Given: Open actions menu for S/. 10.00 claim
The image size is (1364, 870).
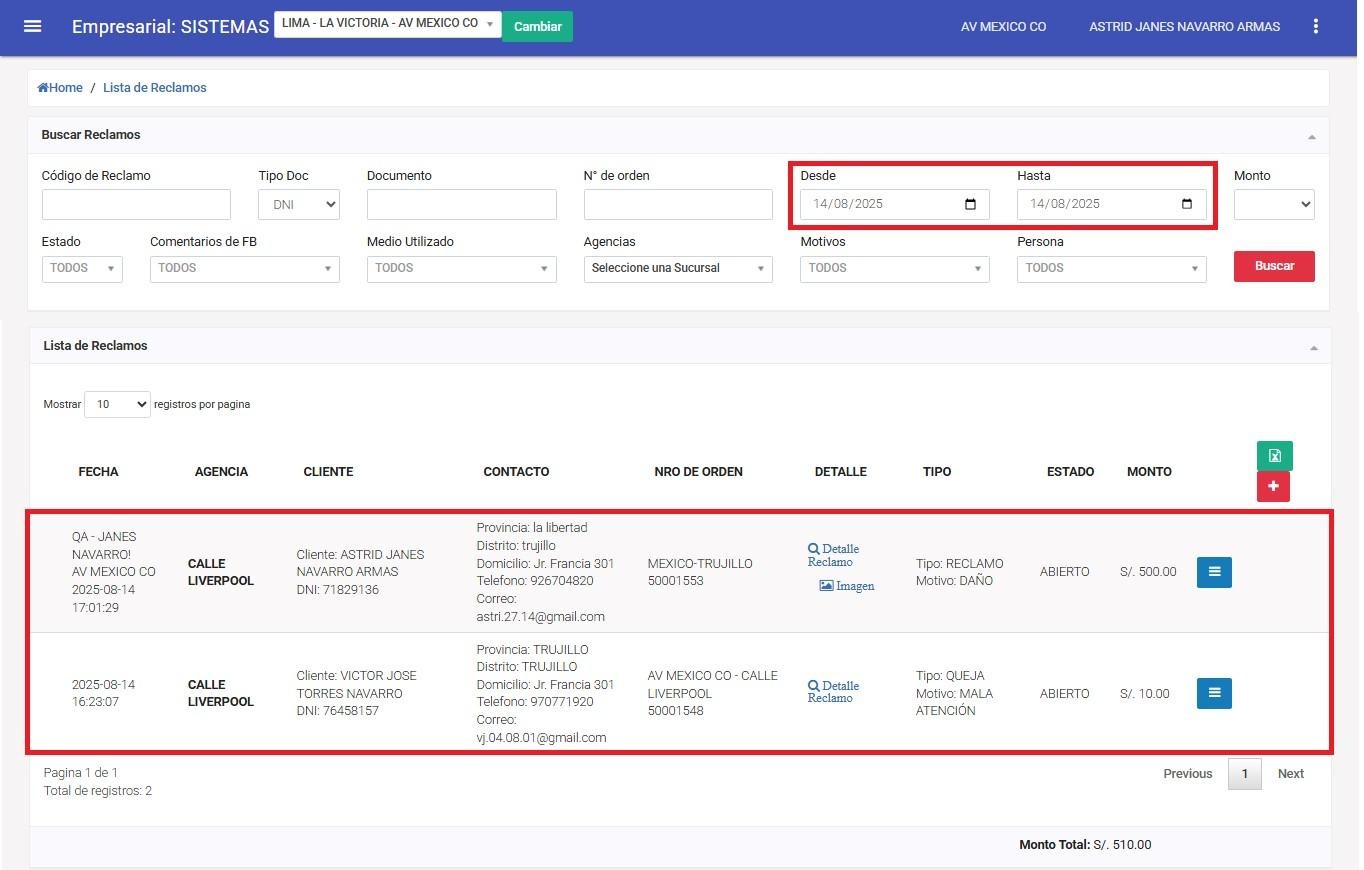Looking at the screenshot, I should pyautogui.click(x=1214, y=693).
